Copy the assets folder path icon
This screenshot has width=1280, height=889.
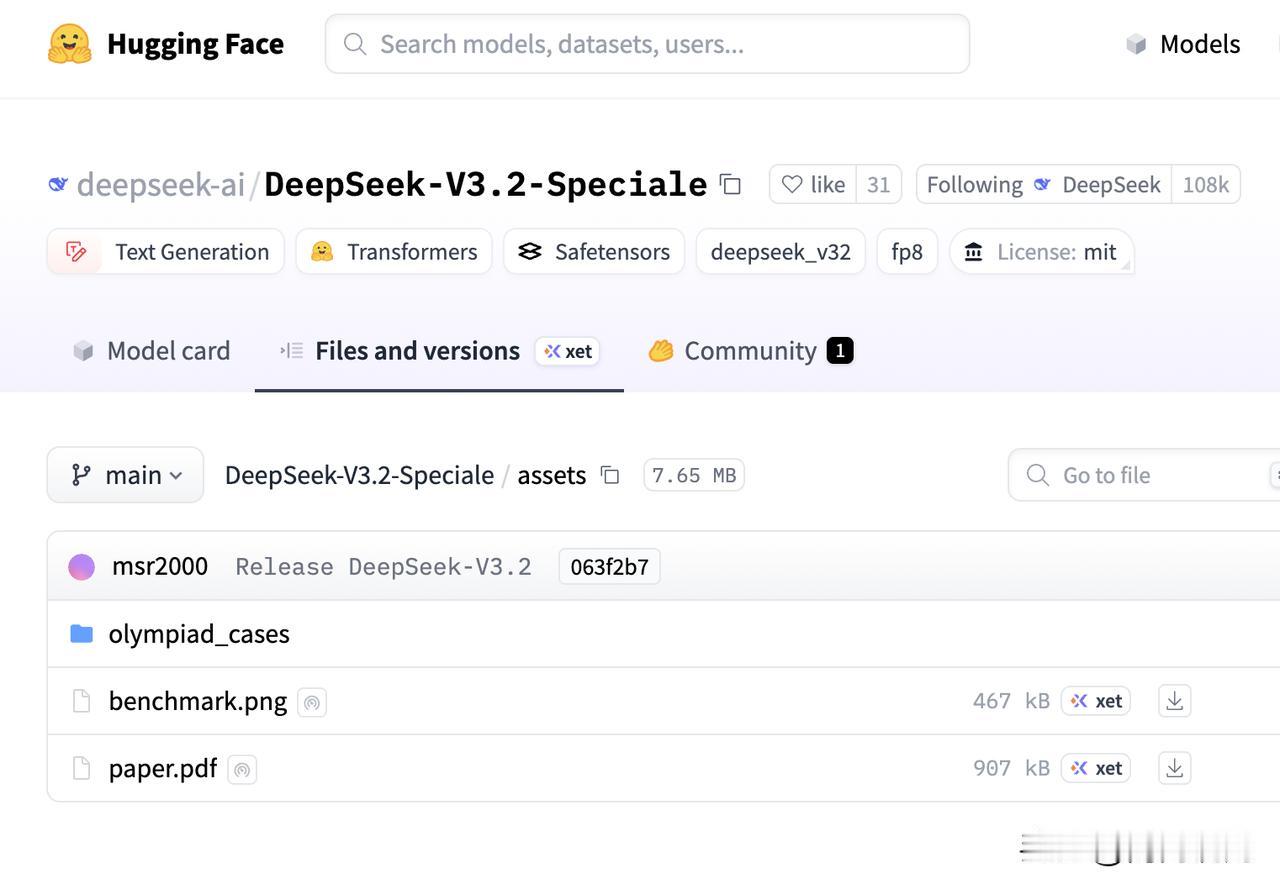pyautogui.click(x=610, y=475)
